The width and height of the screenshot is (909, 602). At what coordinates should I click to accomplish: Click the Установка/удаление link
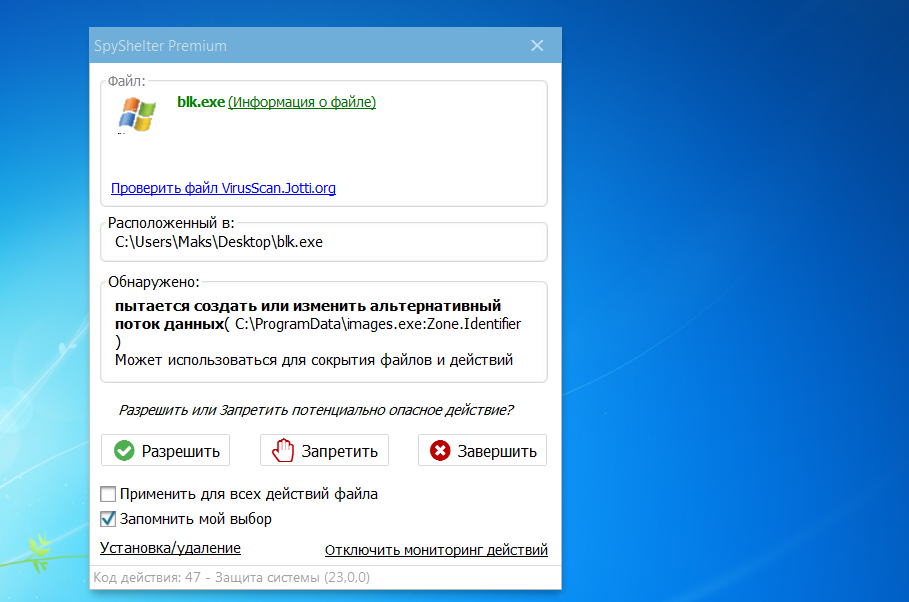[x=170, y=548]
